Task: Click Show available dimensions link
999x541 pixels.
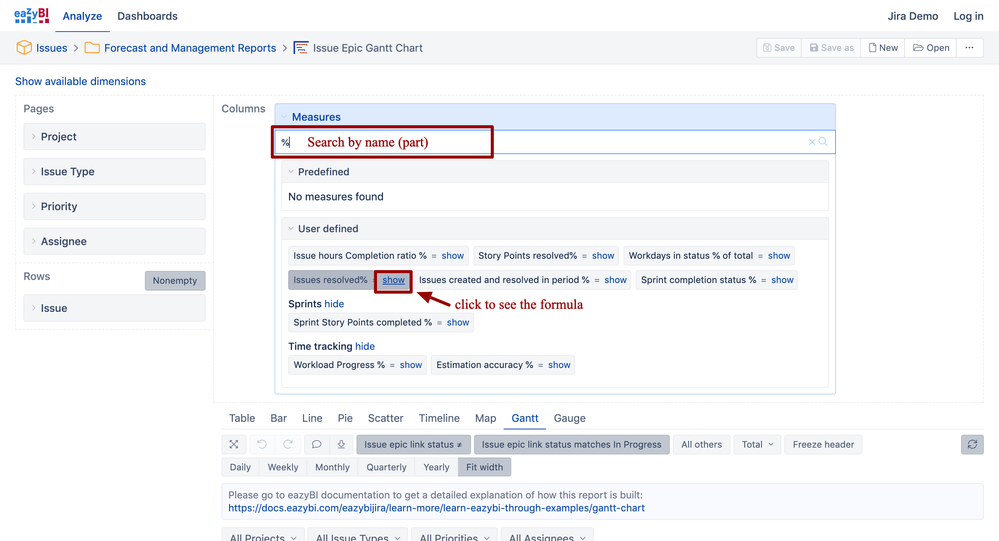Action: point(80,81)
